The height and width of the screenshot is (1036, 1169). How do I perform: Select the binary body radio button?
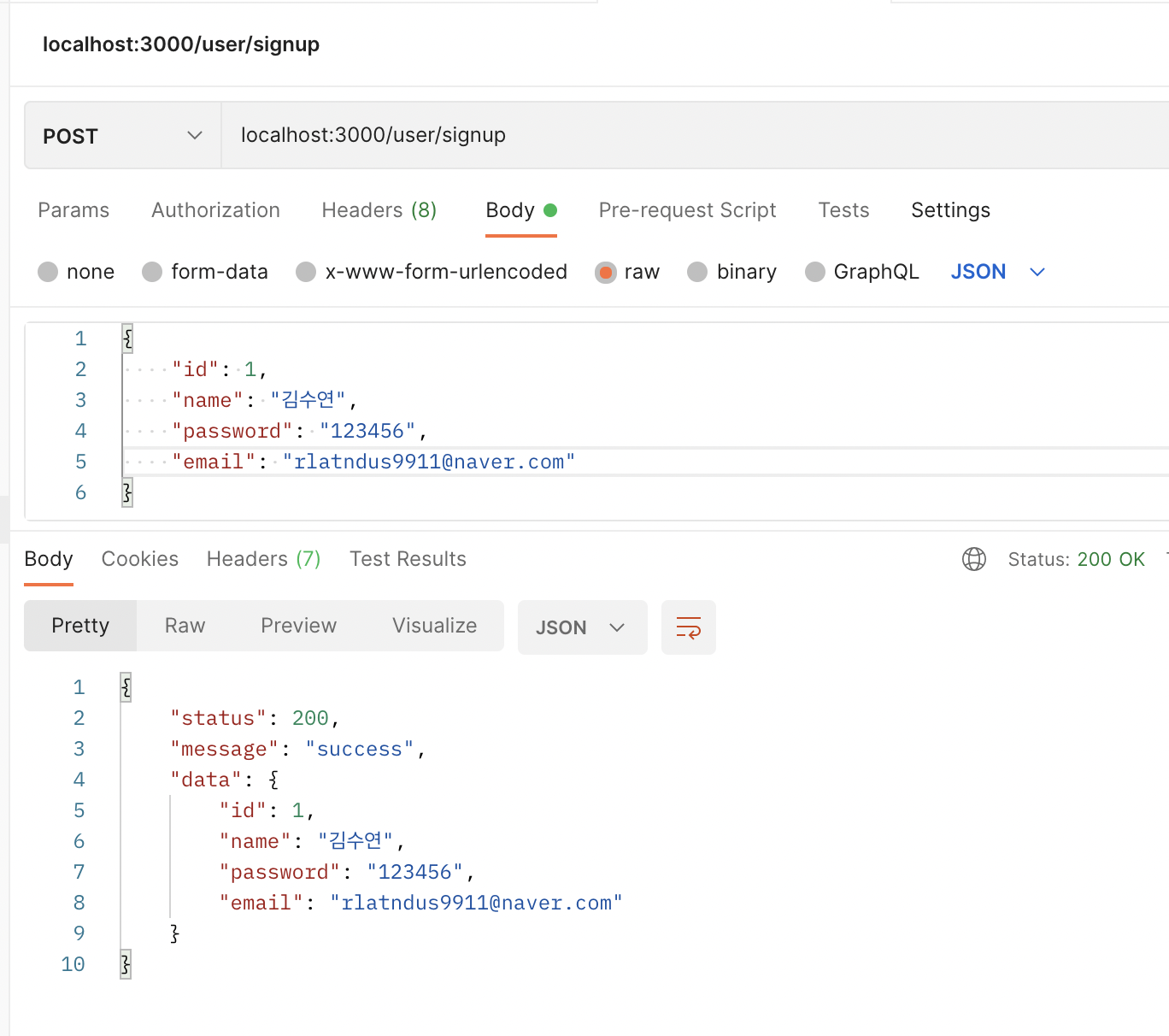click(697, 272)
